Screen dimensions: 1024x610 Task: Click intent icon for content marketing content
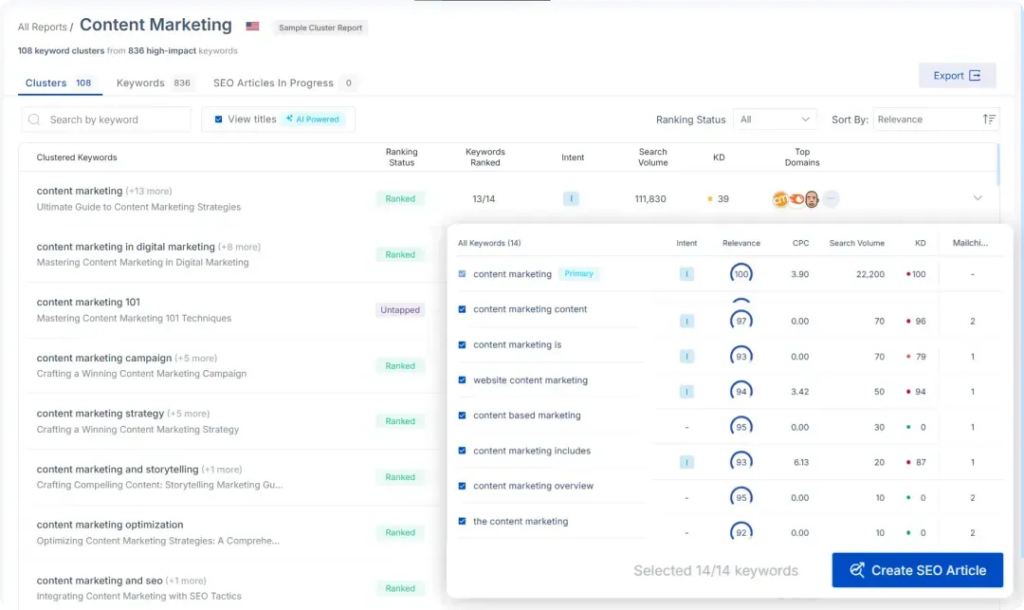pyautogui.click(x=686, y=321)
